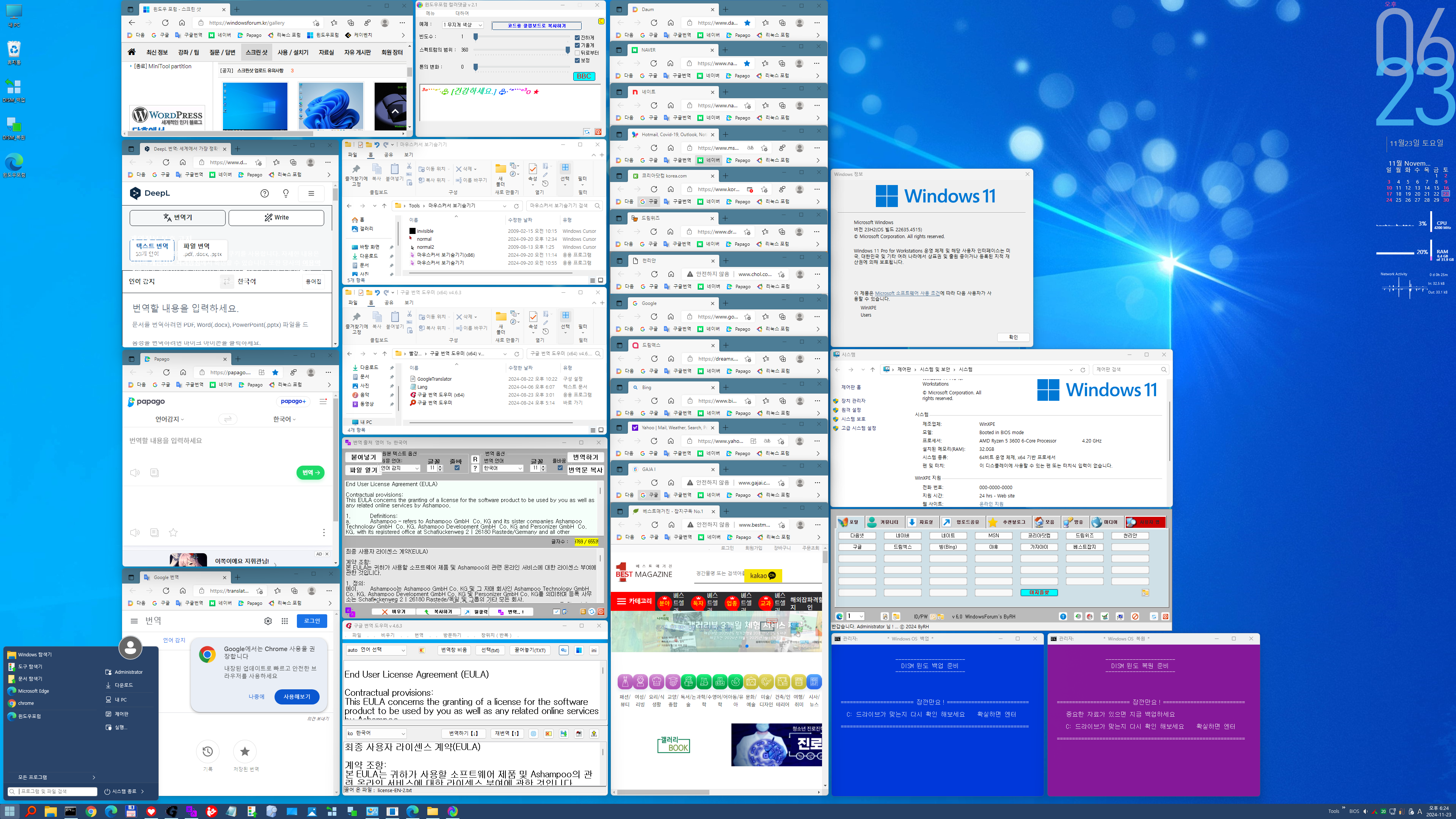Click save disk icon in 구글 번역 도우미

pyautogui.click(x=563, y=733)
